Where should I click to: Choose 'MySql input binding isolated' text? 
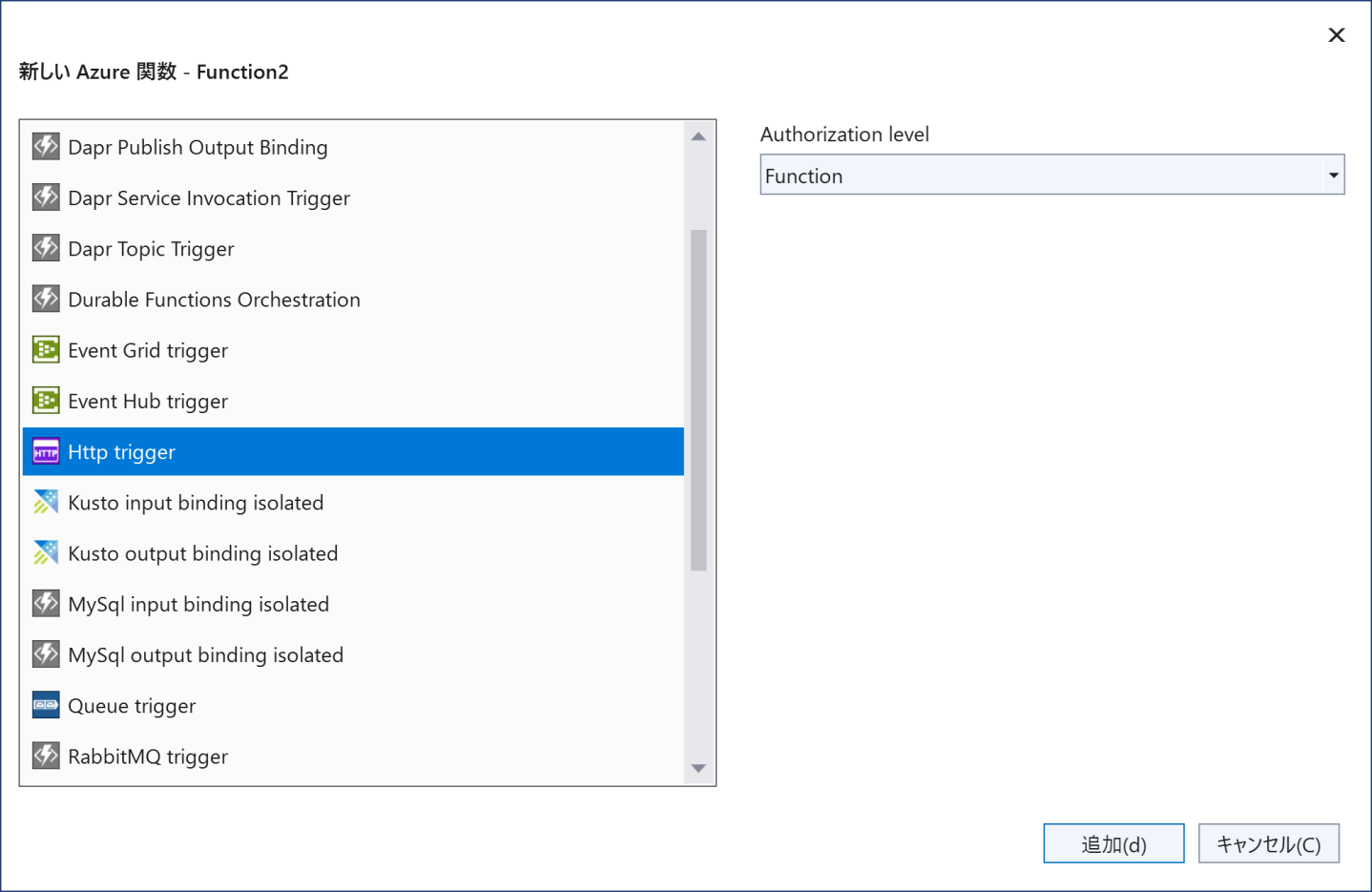198,604
